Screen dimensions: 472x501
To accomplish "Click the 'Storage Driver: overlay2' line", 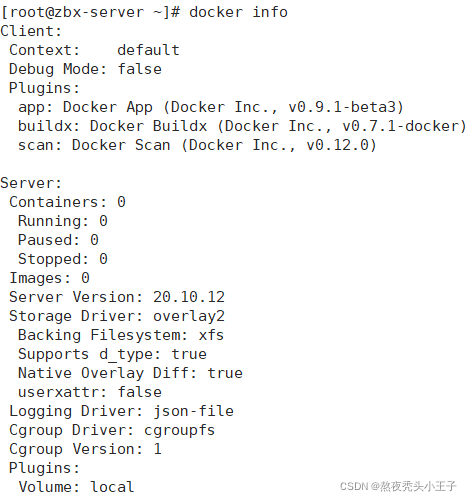I will (117, 316).
